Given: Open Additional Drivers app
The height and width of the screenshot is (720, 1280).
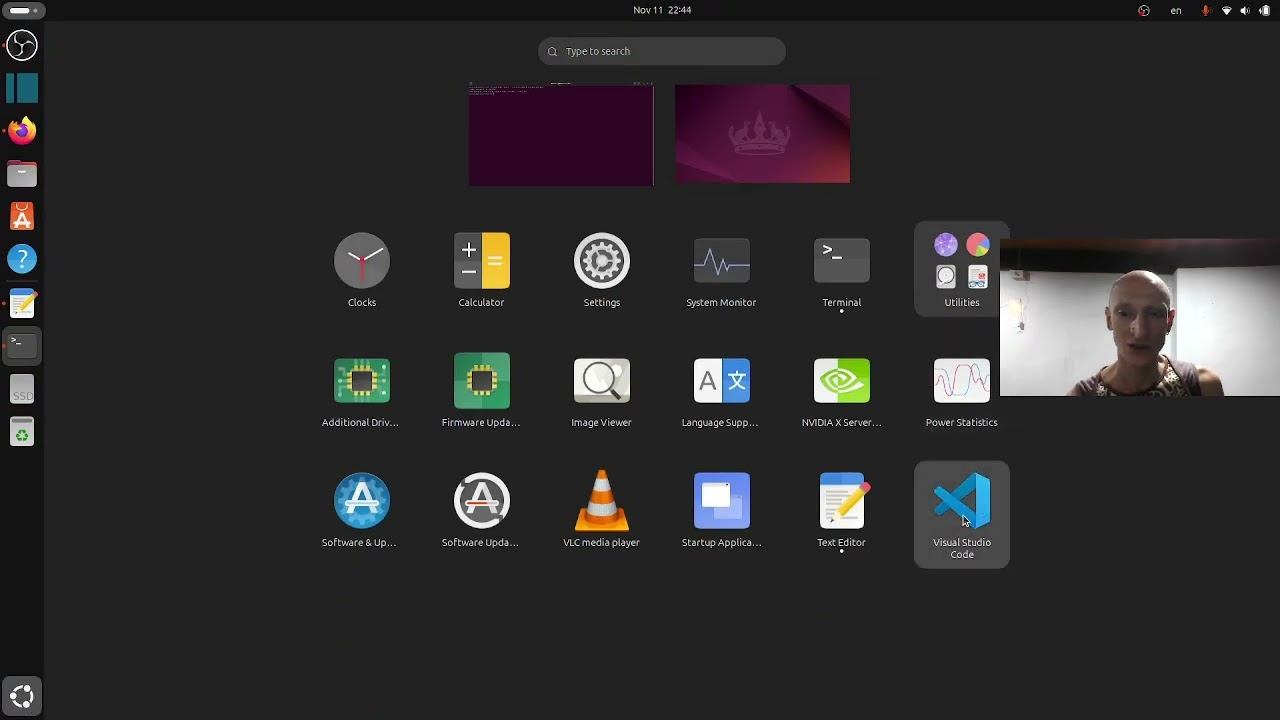Looking at the screenshot, I should tap(361, 390).
